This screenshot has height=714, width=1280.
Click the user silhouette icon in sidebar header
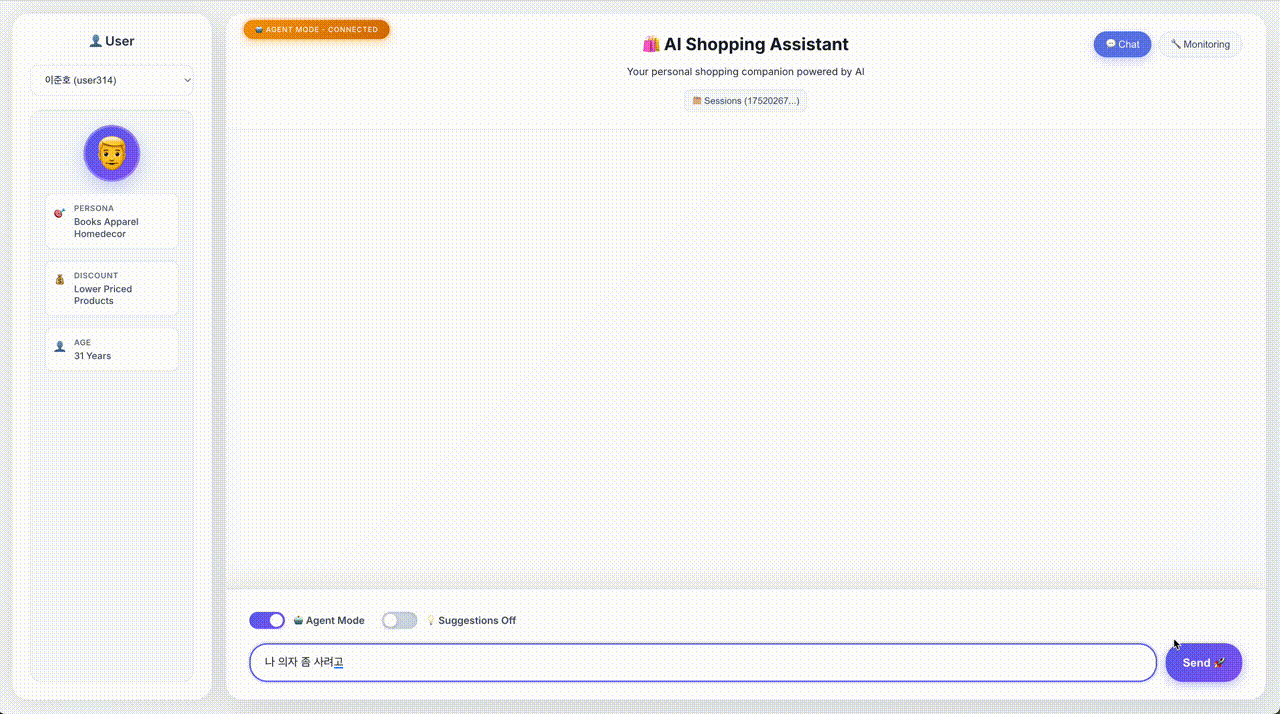point(96,41)
